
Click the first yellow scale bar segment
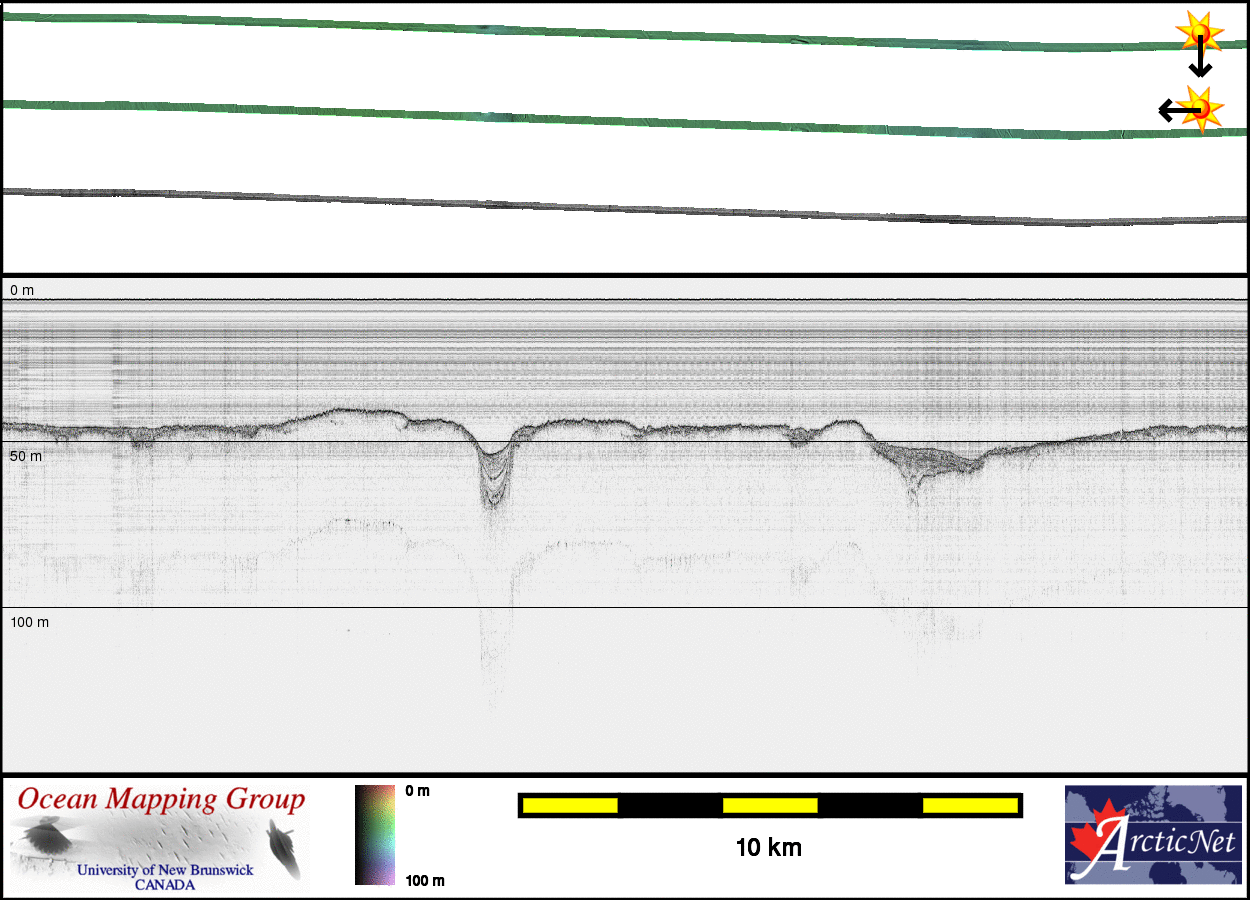coord(570,805)
